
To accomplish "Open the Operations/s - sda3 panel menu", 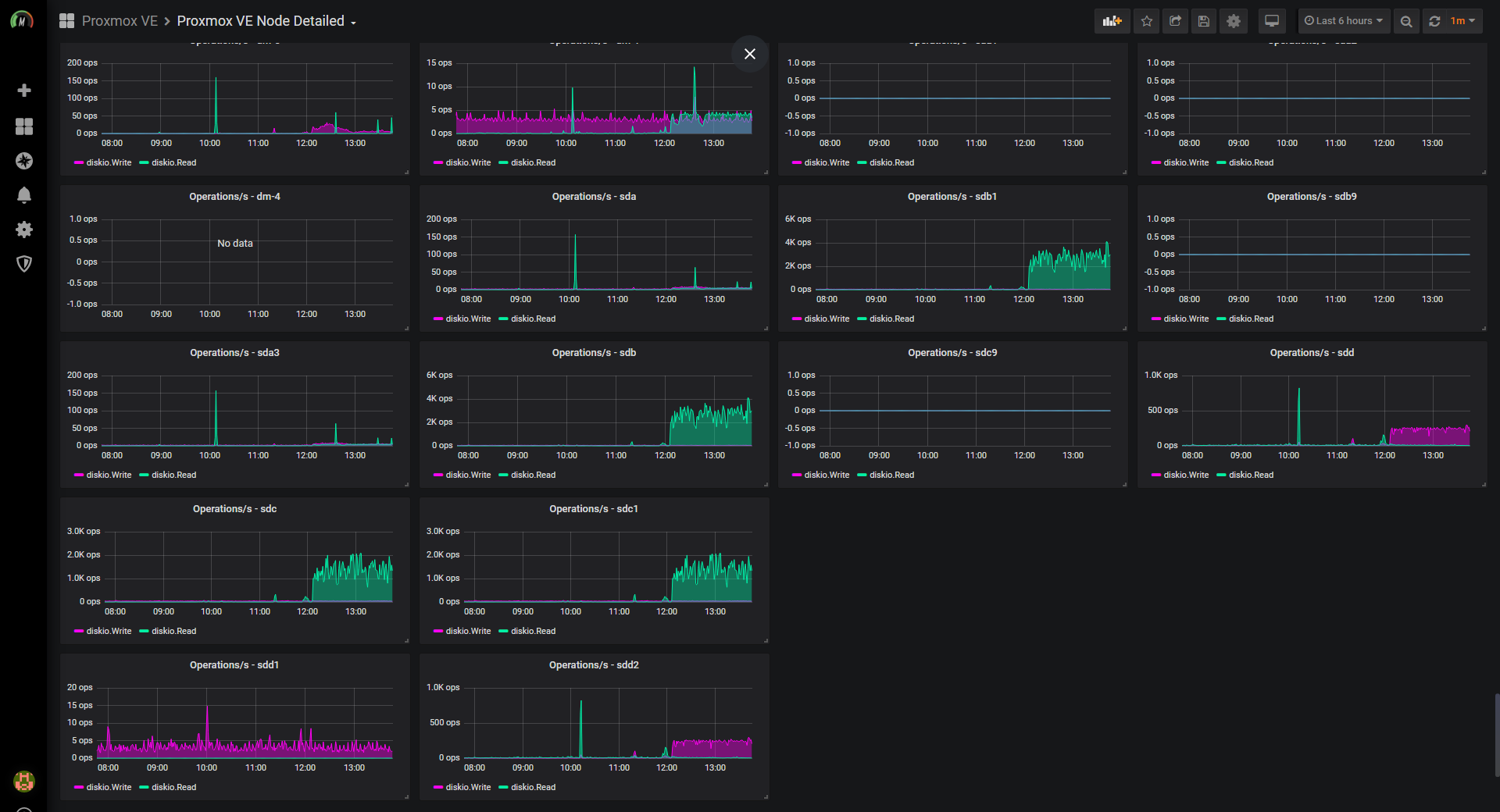I will point(234,353).
